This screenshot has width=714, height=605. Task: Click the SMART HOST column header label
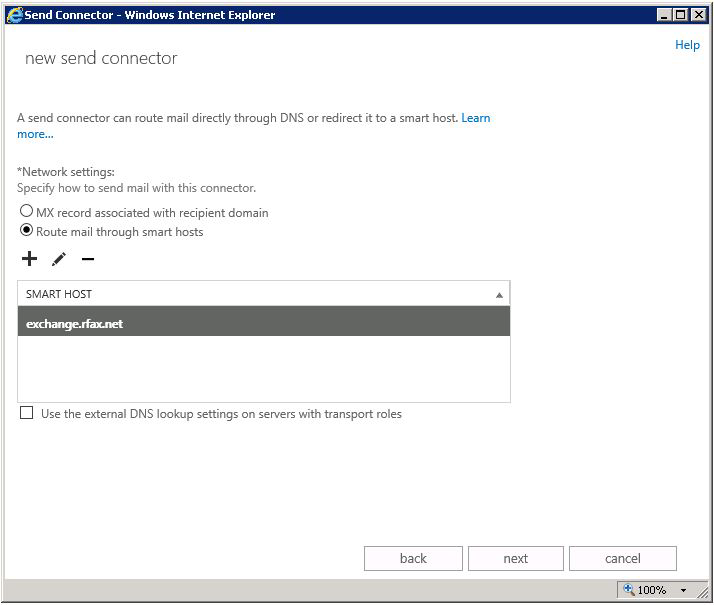point(59,294)
